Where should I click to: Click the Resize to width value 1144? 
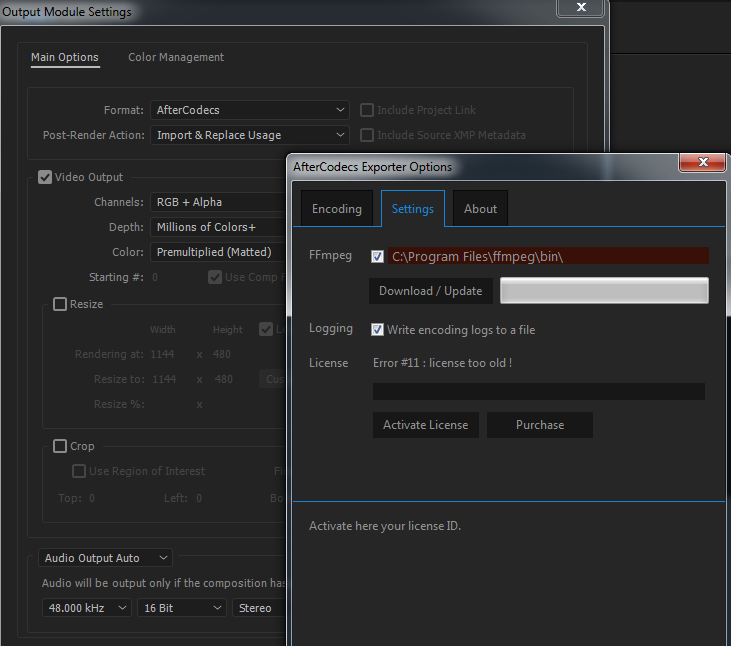164,379
